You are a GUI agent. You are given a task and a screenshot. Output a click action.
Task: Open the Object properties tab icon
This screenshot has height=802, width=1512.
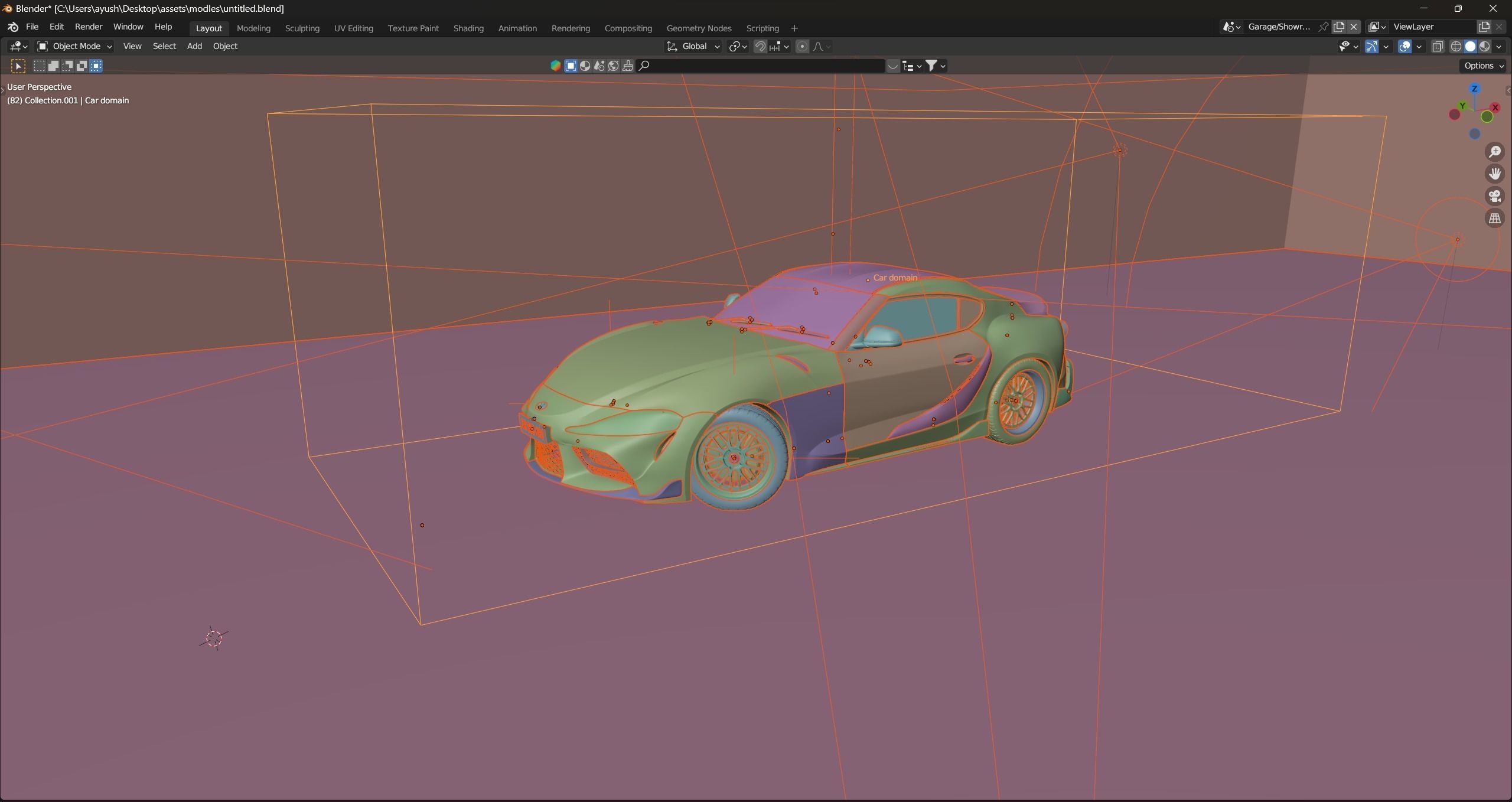(571, 66)
